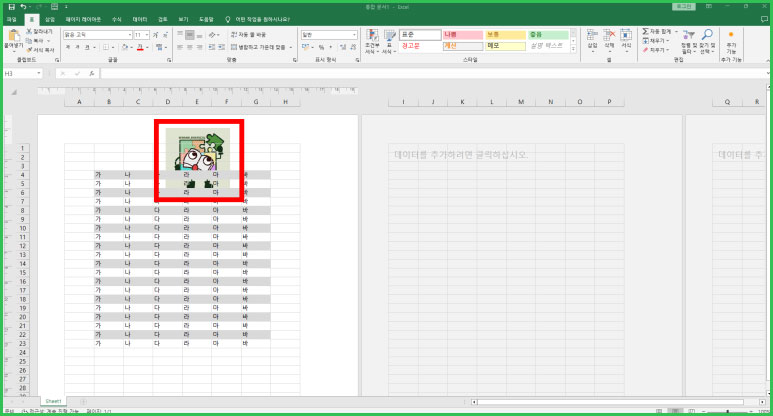Open the Fill (채우기) dropdown
Image resolution: width=773 pixels, height=416 pixels.
[x=655, y=41]
